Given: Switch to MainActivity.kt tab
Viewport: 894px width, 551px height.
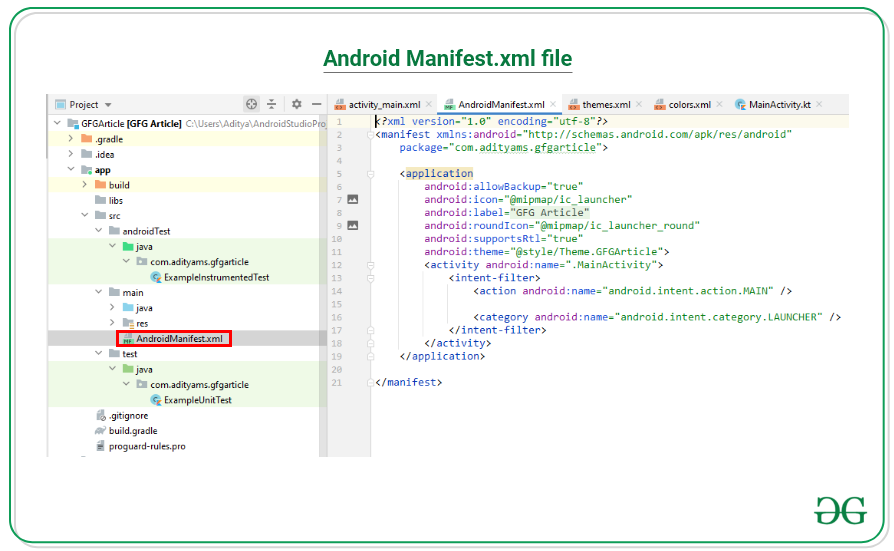Looking at the screenshot, I should [x=779, y=105].
